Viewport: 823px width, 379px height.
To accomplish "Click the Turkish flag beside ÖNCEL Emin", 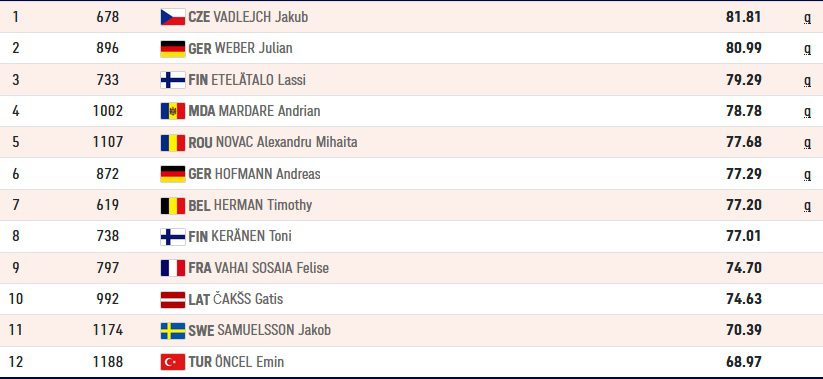I will click(173, 362).
